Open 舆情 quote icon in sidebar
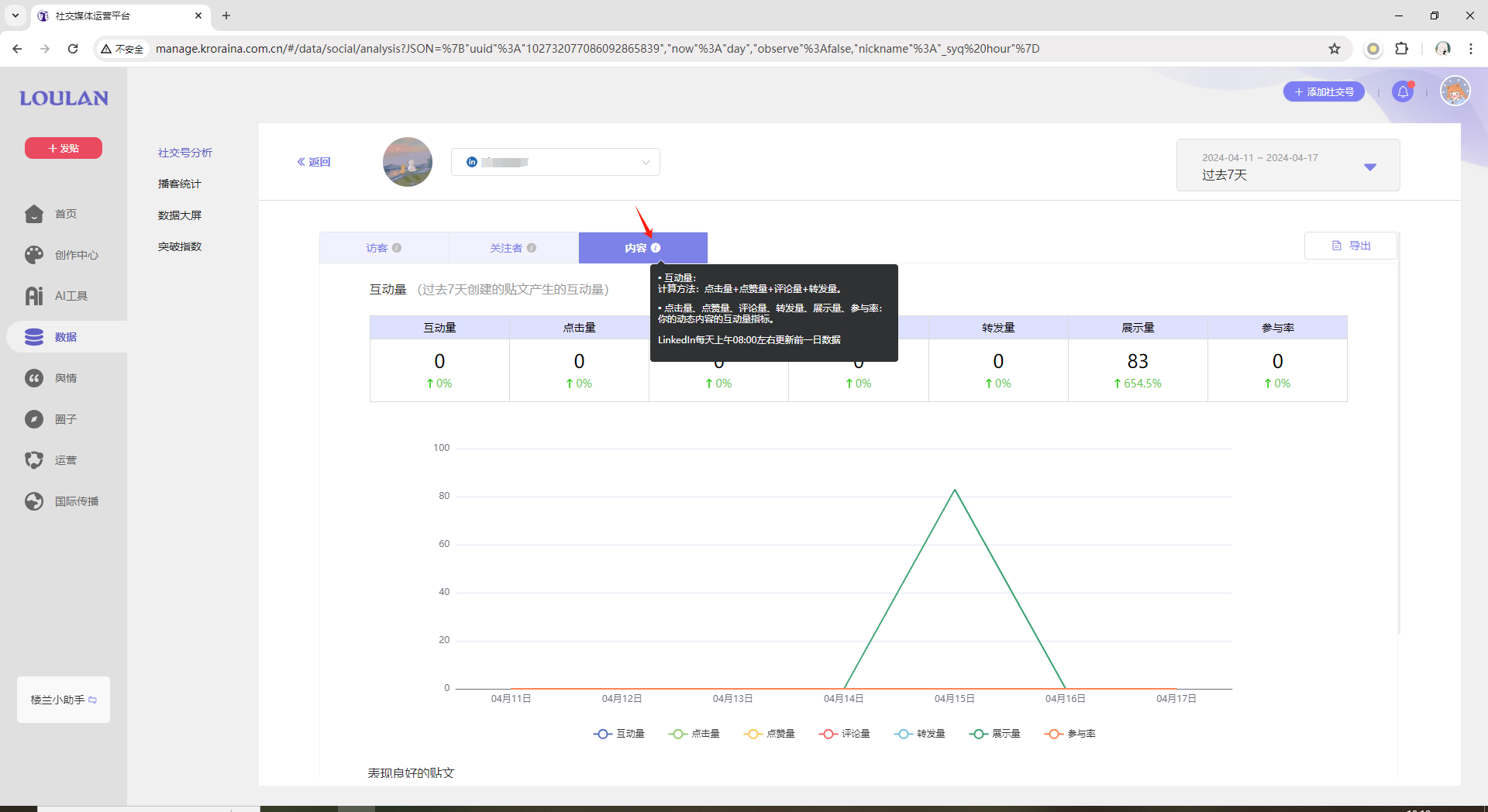The image size is (1488, 812). click(x=34, y=378)
